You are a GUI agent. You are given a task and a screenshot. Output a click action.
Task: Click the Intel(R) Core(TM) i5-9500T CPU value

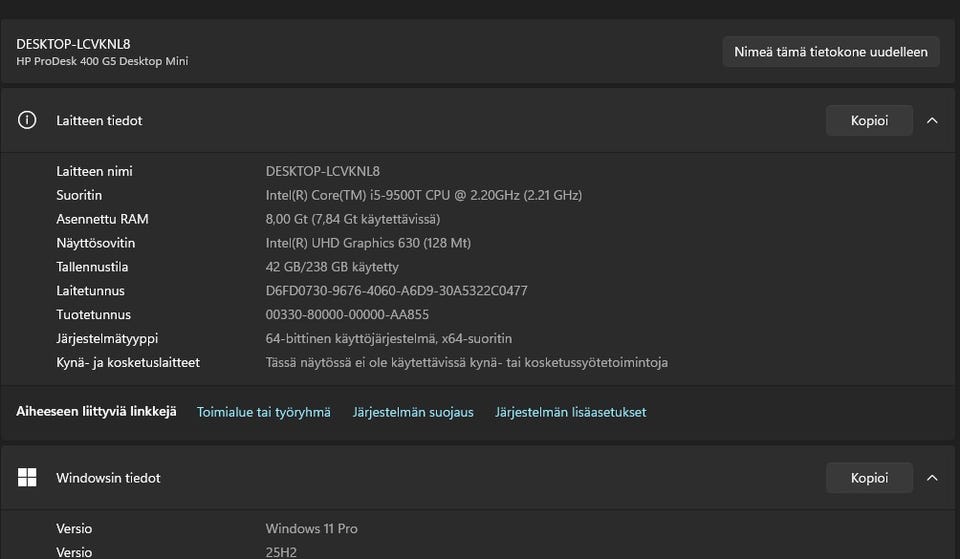click(424, 195)
